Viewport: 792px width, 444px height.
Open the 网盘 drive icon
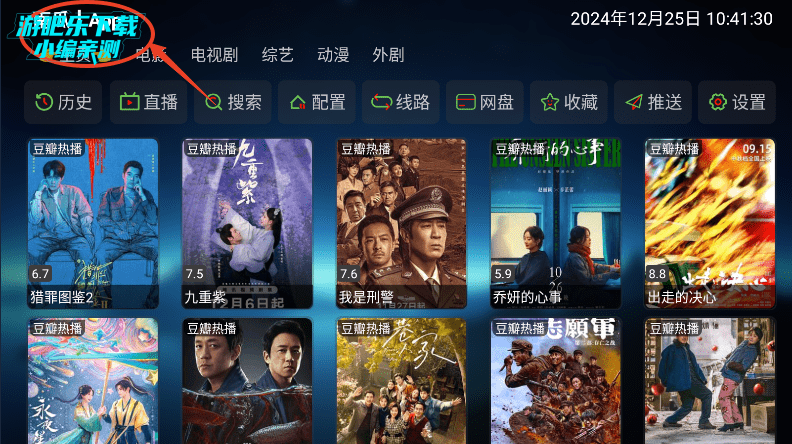pyautogui.click(x=466, y=103)
